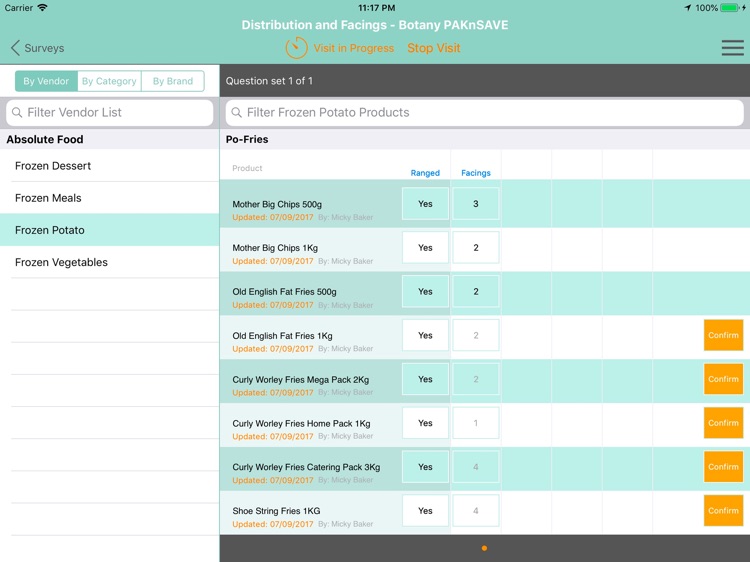Screen dimensions: 750x562
Task: Click the Product column header
Action: pyautogui.click(x=247, y=168)
